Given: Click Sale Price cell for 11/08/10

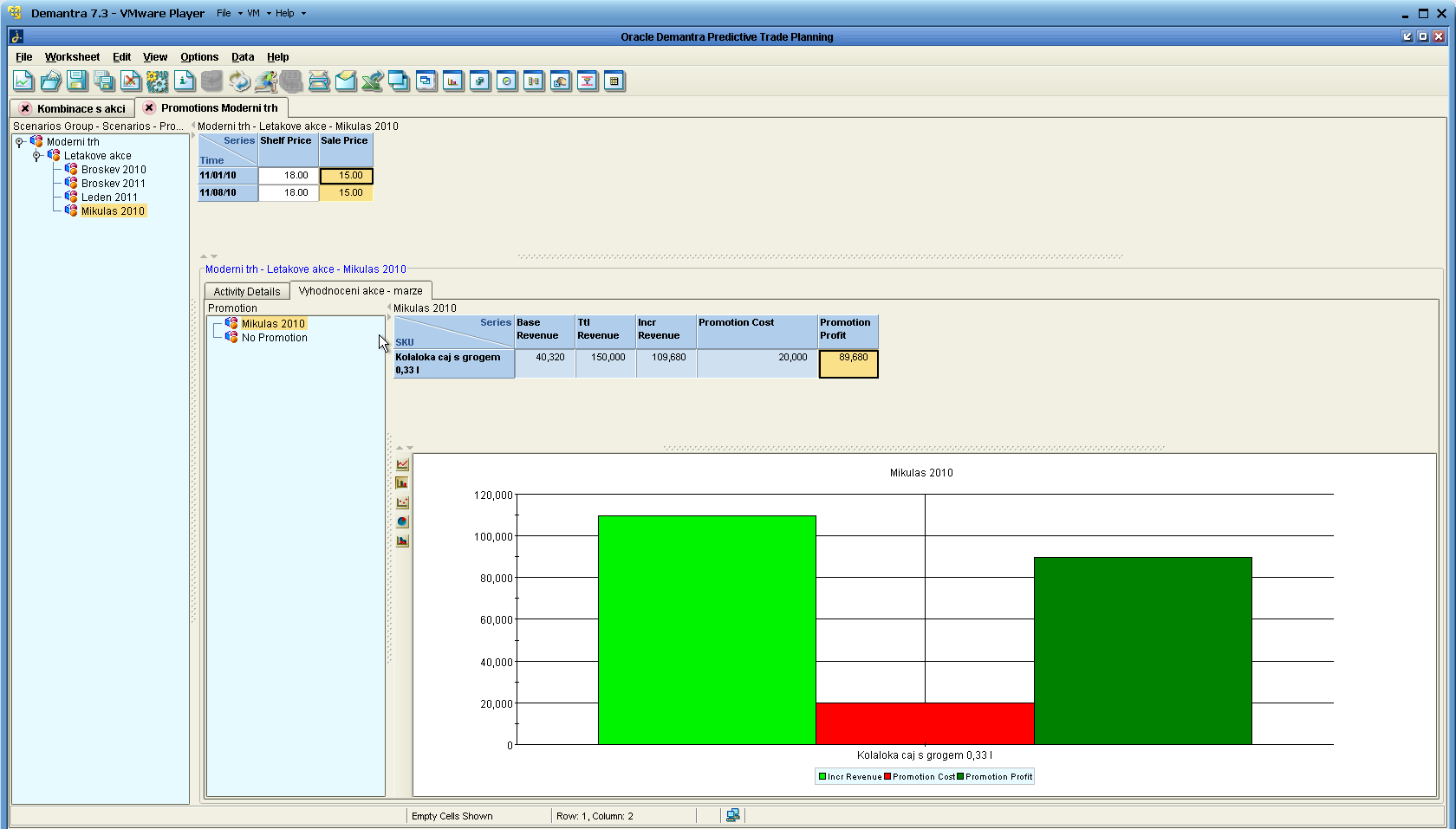Looking at the screenshot, I should [x=347, y=193].
